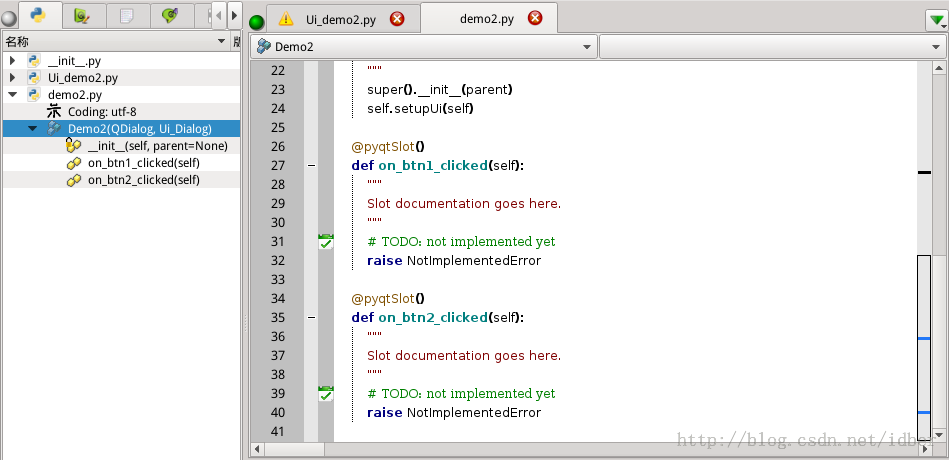949x460 pixels.
Task: Click the gray LED indicator at top-left
Action: pos(9,18)
